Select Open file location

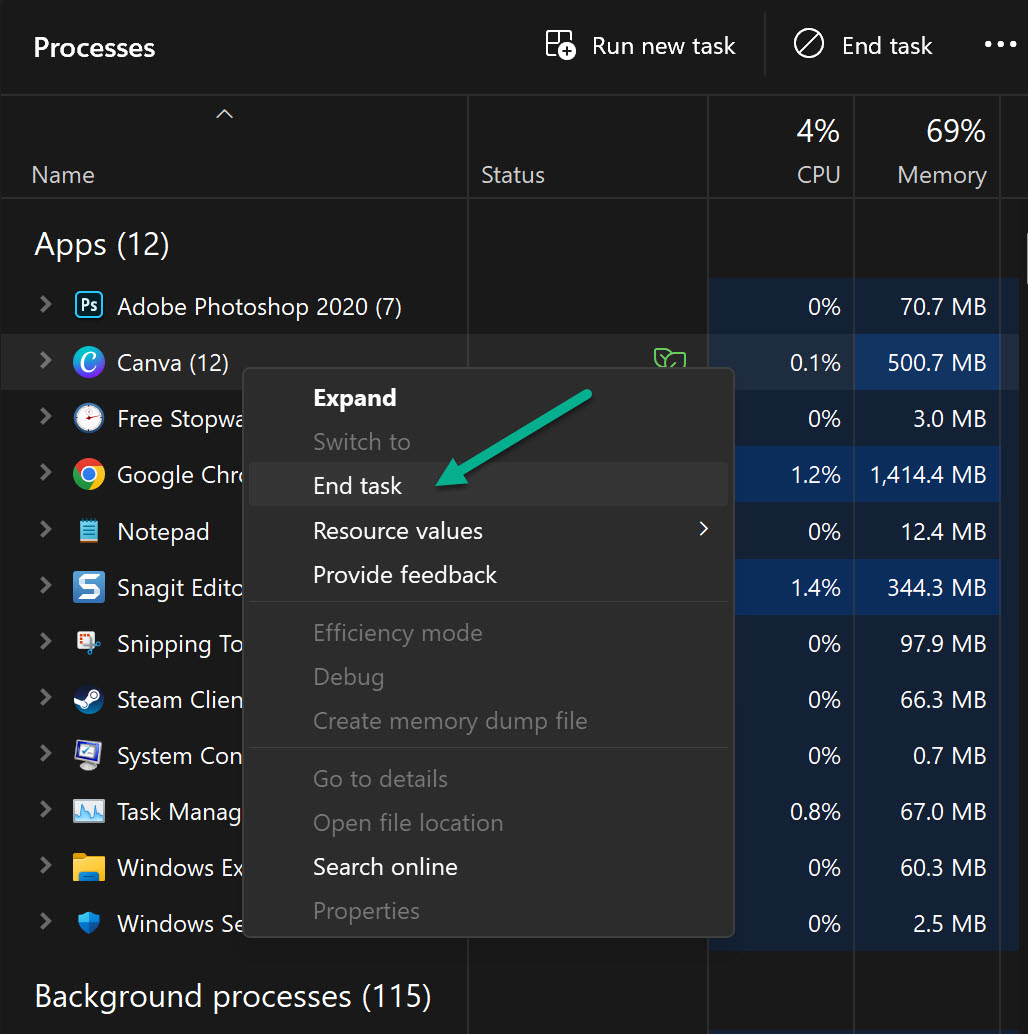[x=489, y=823]
